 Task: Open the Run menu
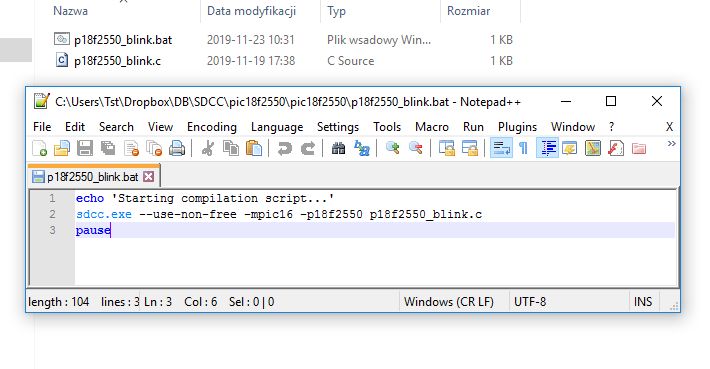click(x=473, y=127)
